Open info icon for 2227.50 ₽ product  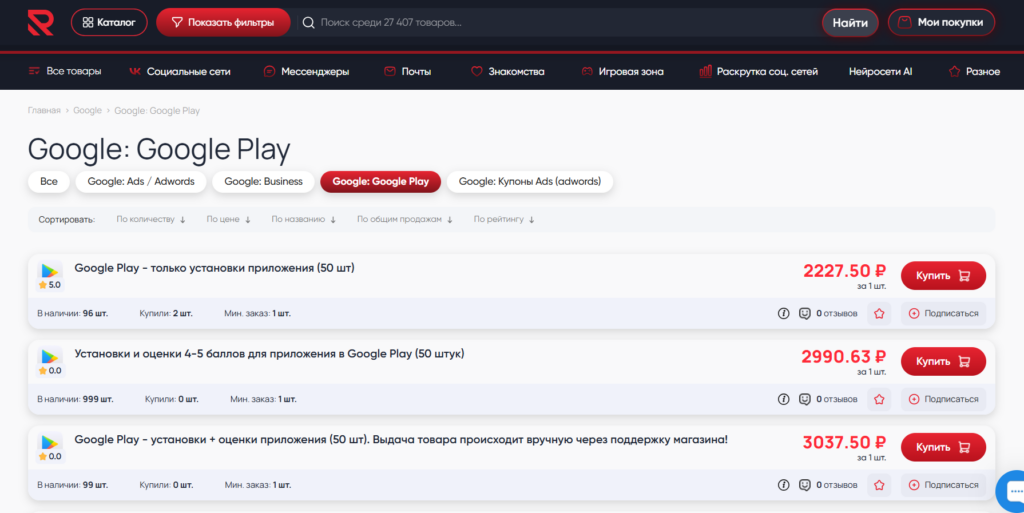coord(784,313)
